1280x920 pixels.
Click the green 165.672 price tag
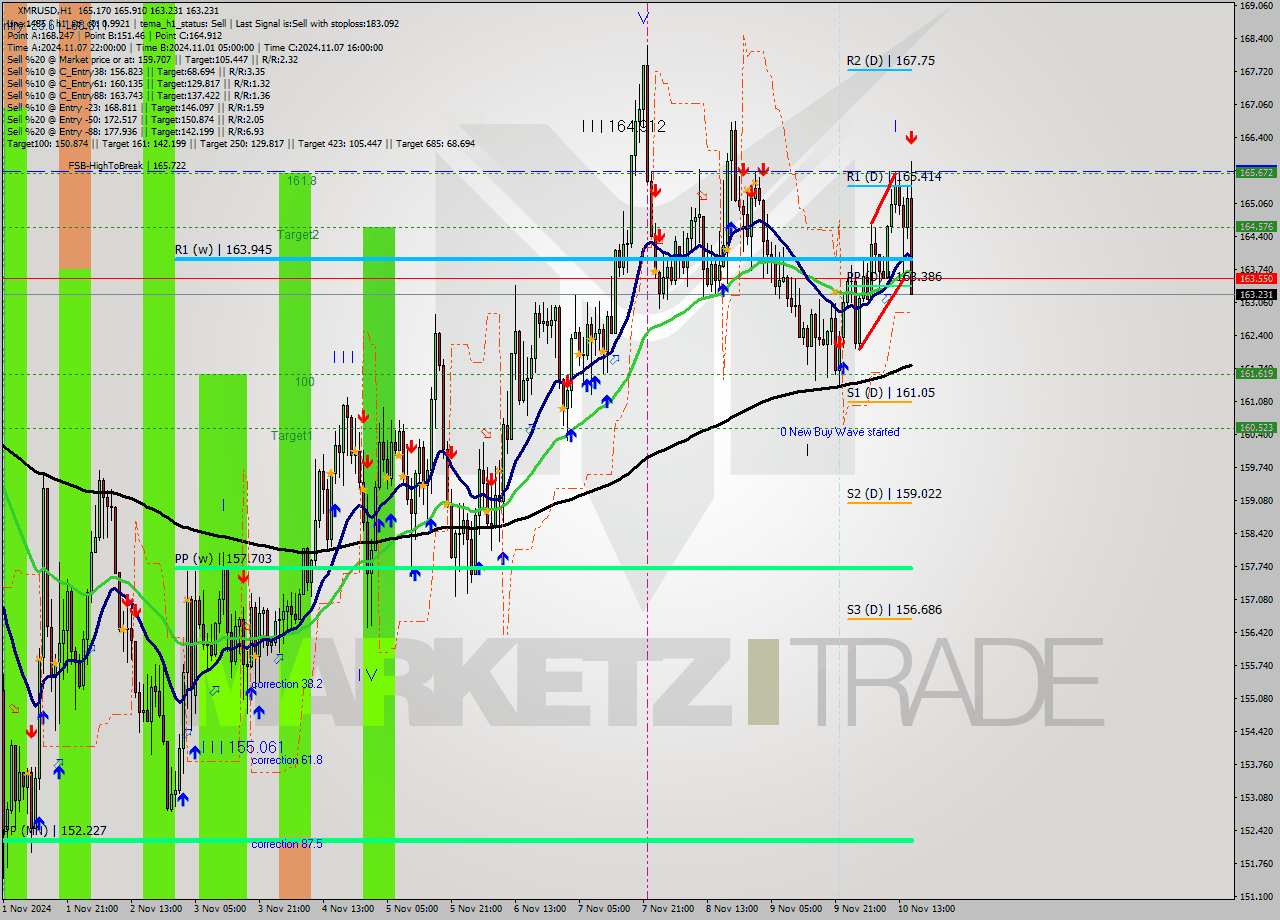1256,172
